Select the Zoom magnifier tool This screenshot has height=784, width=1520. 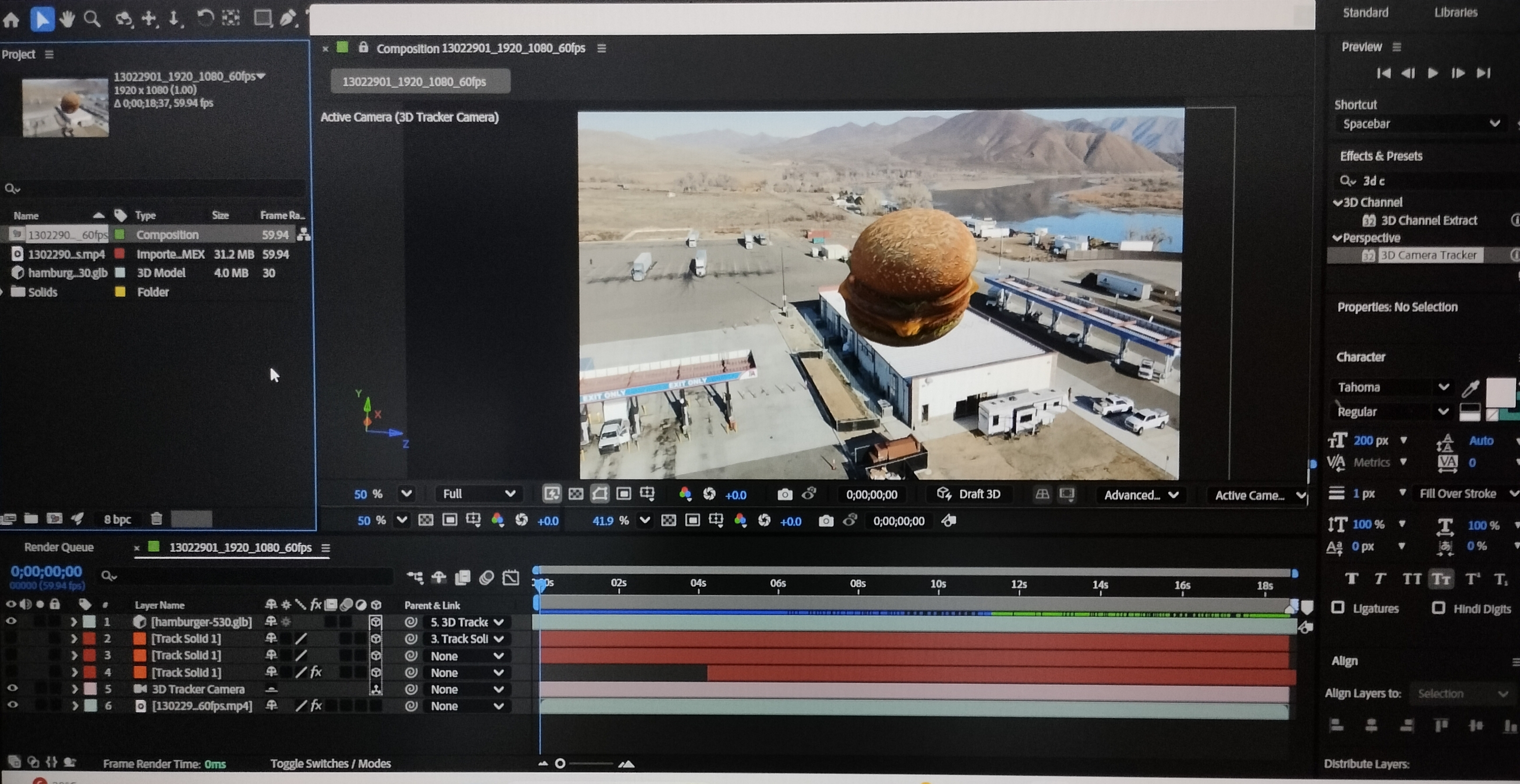click(92, 19)
